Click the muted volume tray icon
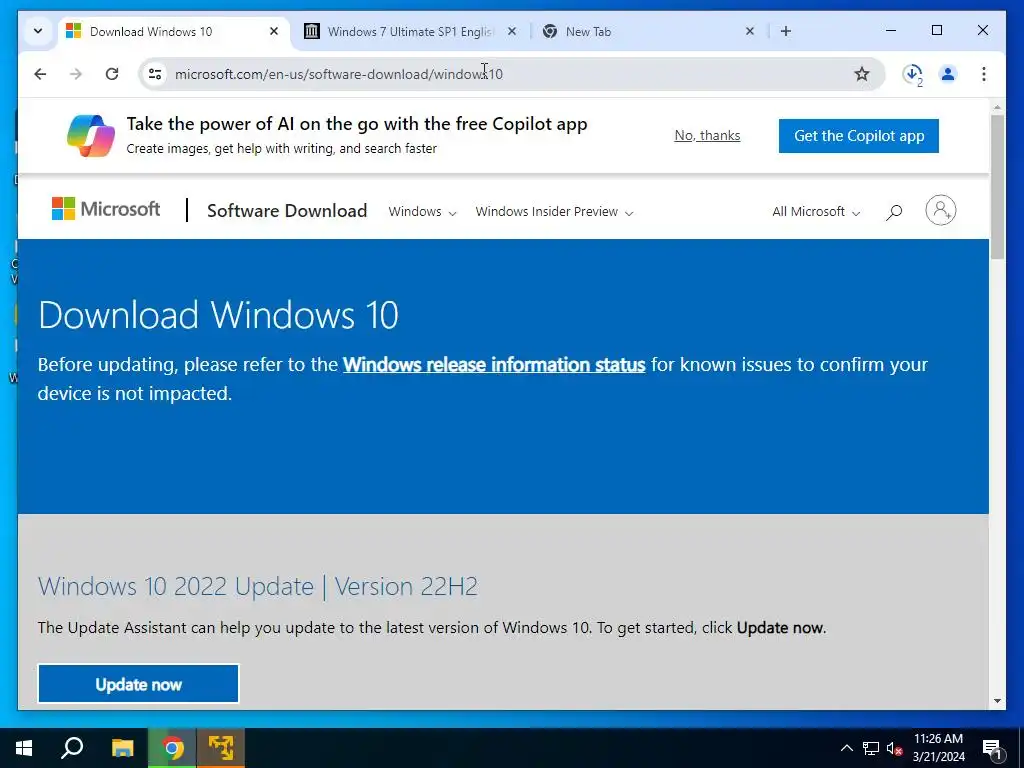Screen dimensions: 1024x768 point(894,748)
